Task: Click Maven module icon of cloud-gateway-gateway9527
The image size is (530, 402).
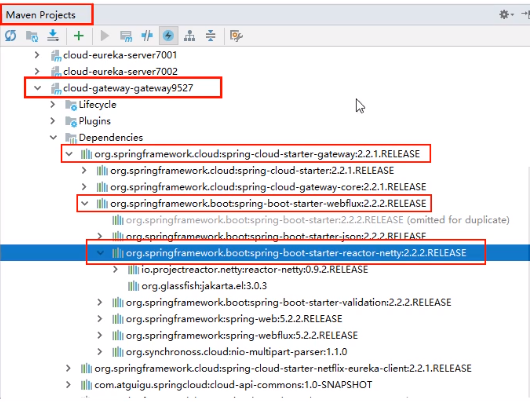Action: click(x=56, y=89)
